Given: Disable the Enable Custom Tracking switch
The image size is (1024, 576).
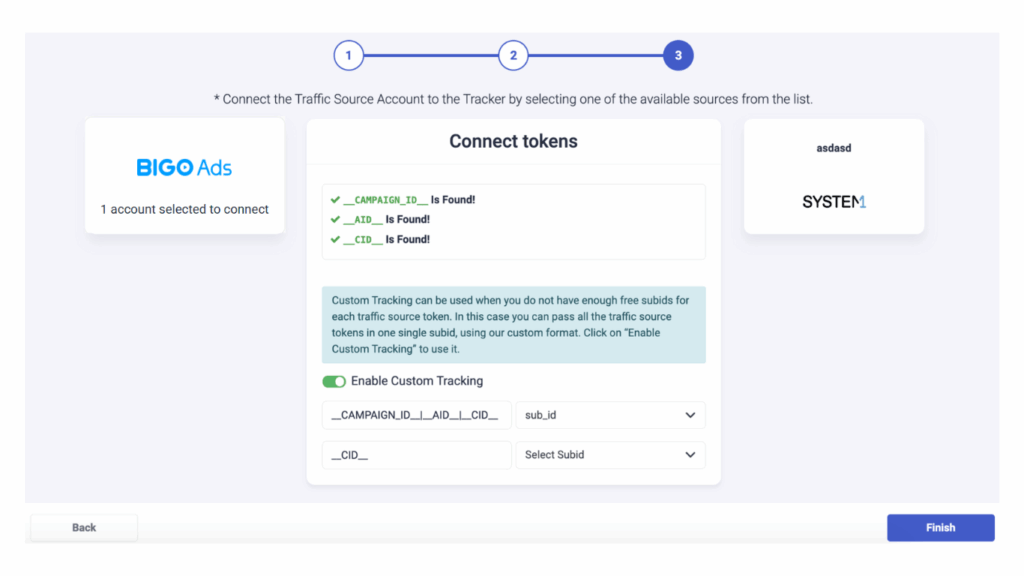Looking at the screenshot, I should point(334,381).
